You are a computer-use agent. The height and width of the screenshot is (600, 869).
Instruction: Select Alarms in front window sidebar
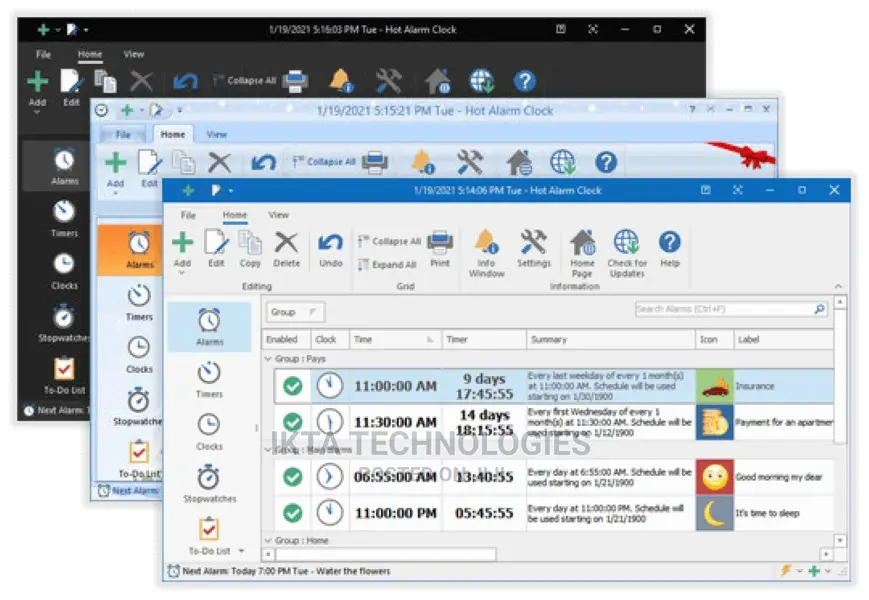pos(209,327)
